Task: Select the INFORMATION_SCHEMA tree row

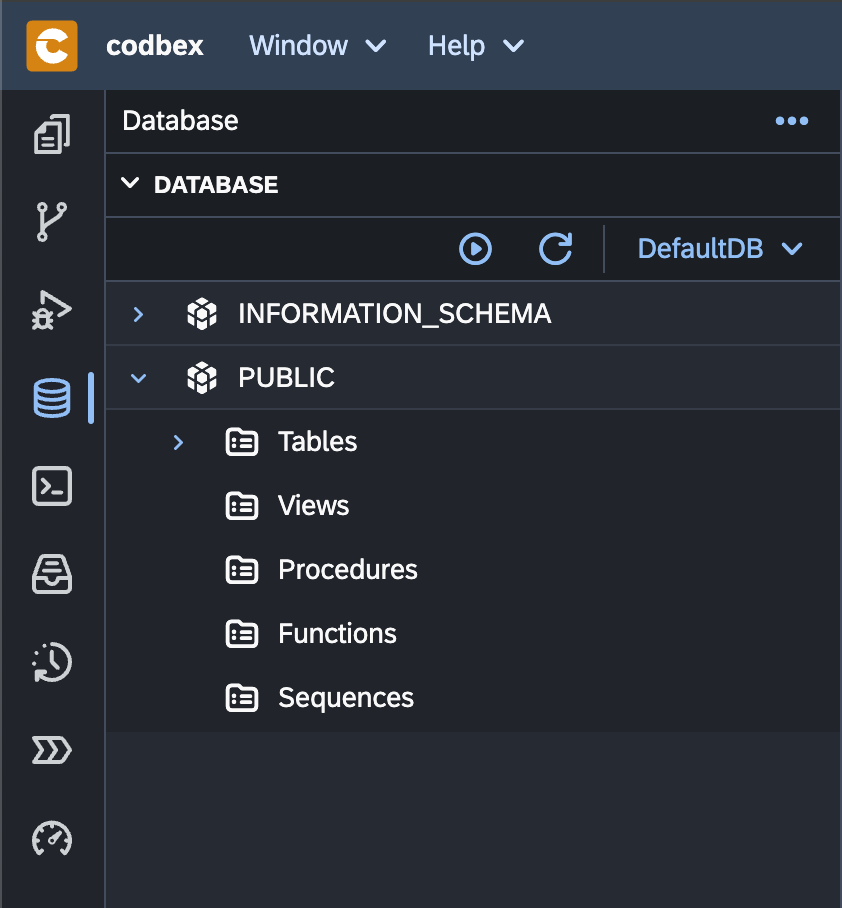Action: (x=473, y=314)
